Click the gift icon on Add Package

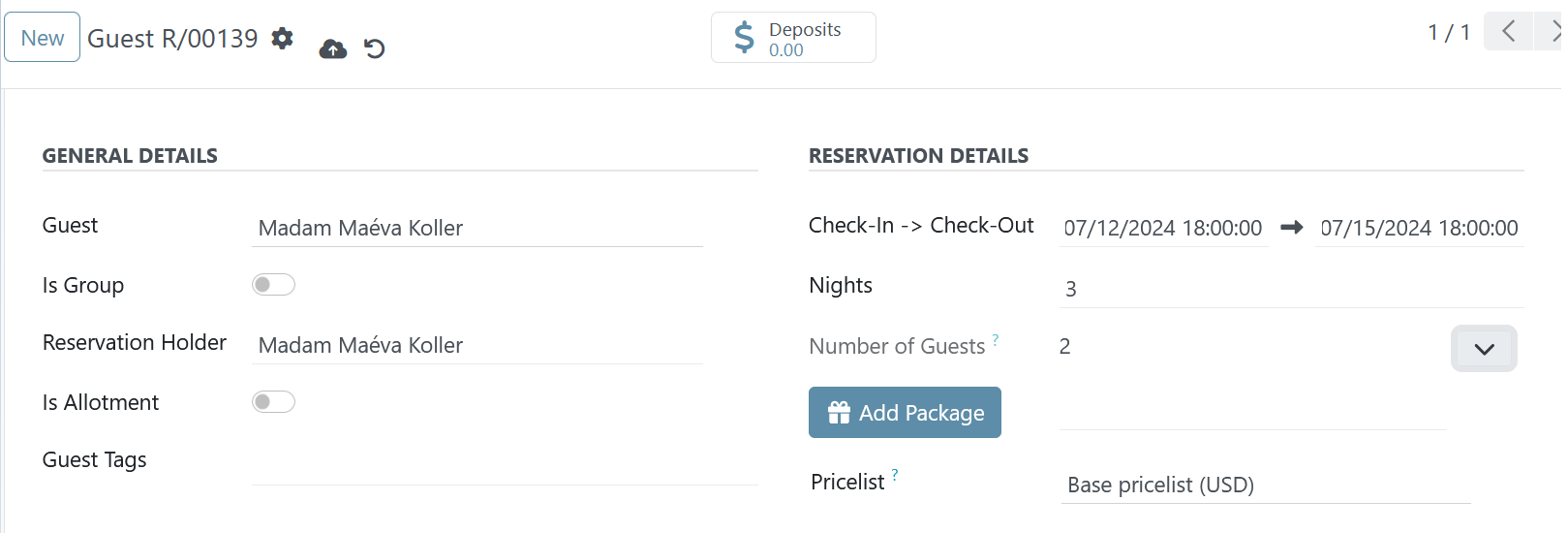[x=839, y=413]
